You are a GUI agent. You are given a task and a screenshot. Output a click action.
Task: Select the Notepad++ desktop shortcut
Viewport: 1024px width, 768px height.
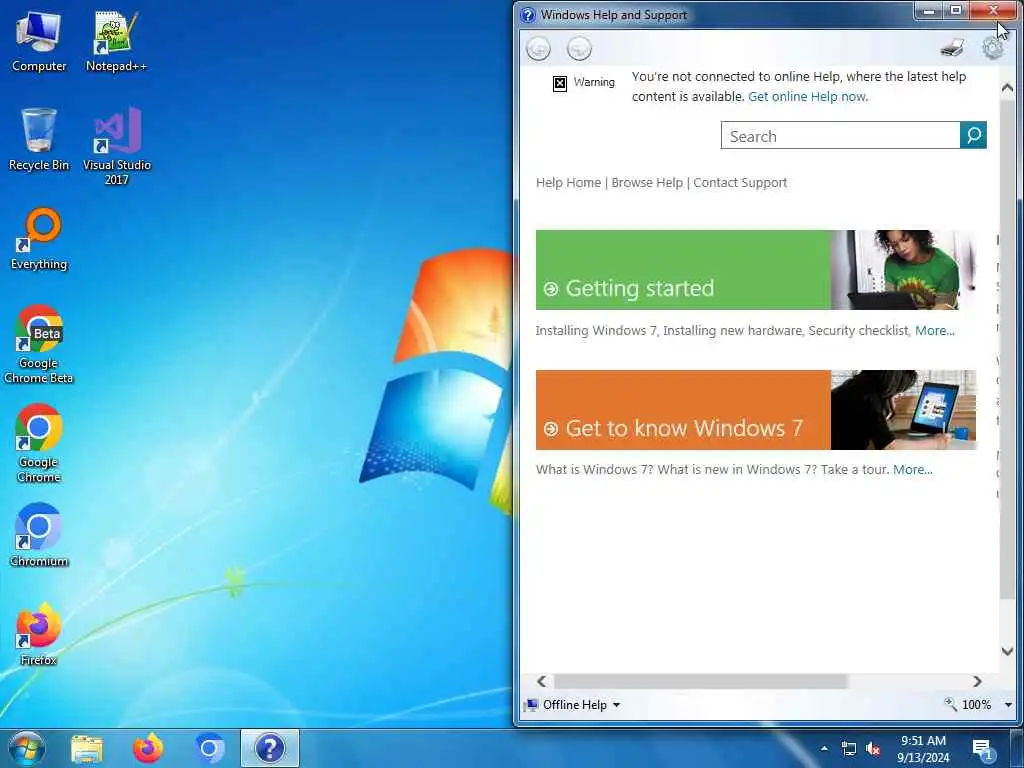pyautogui.click(x=116, y=42)
